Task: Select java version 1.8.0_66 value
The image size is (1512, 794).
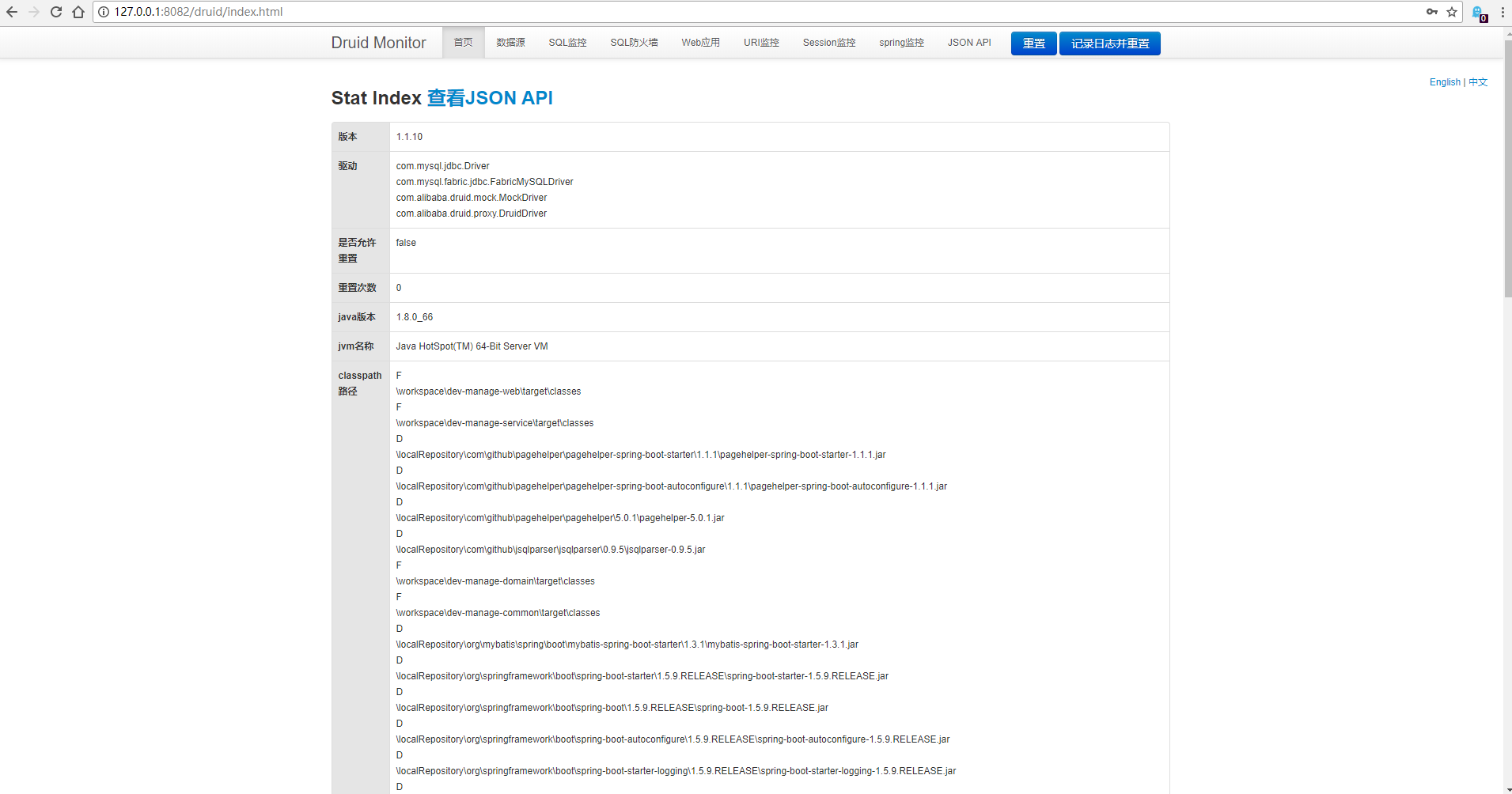Action: tap(415, 317)
